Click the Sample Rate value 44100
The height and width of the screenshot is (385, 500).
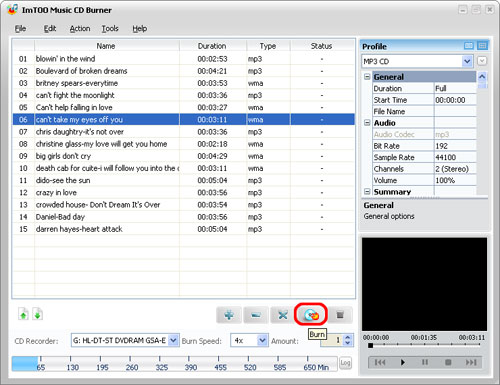point(455,157)
